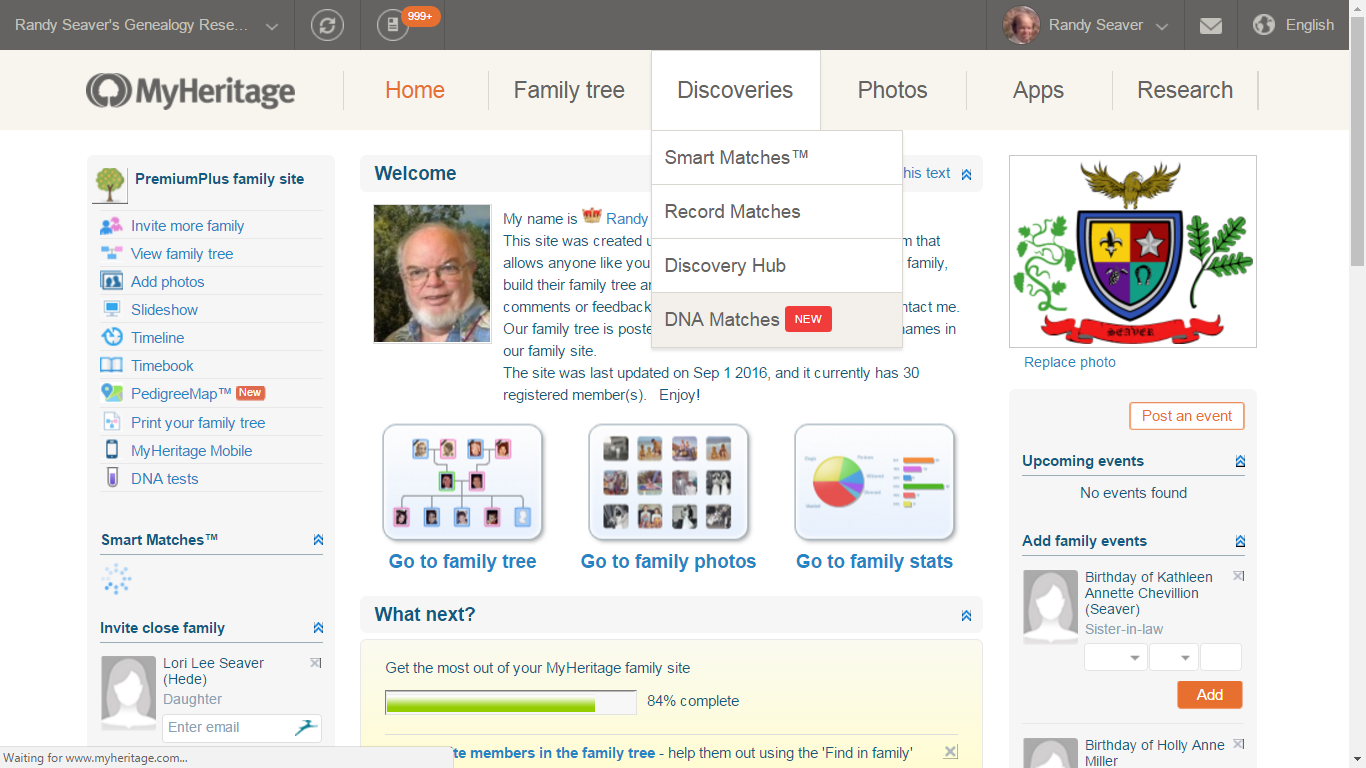Click the Invite more family icon
Viewport: 1366px width, 768px height.
(112, 226)
